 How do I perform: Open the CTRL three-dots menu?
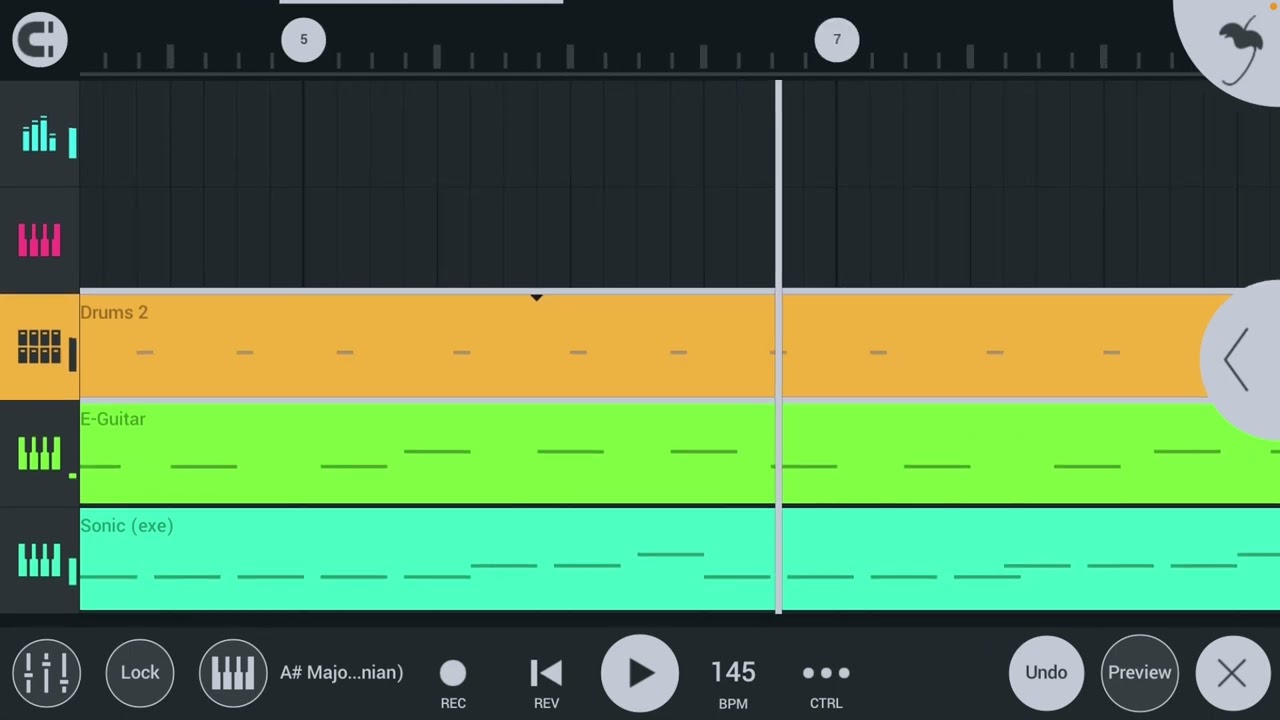(x=826, y=682)
